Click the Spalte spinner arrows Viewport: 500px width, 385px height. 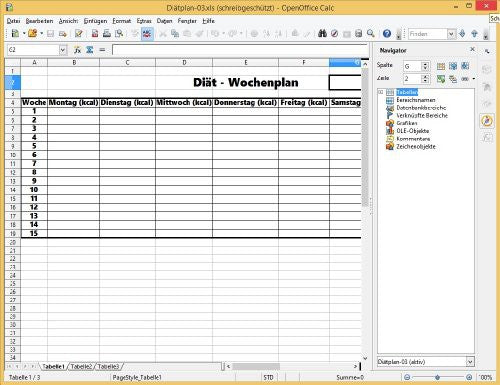pos(425,66)
